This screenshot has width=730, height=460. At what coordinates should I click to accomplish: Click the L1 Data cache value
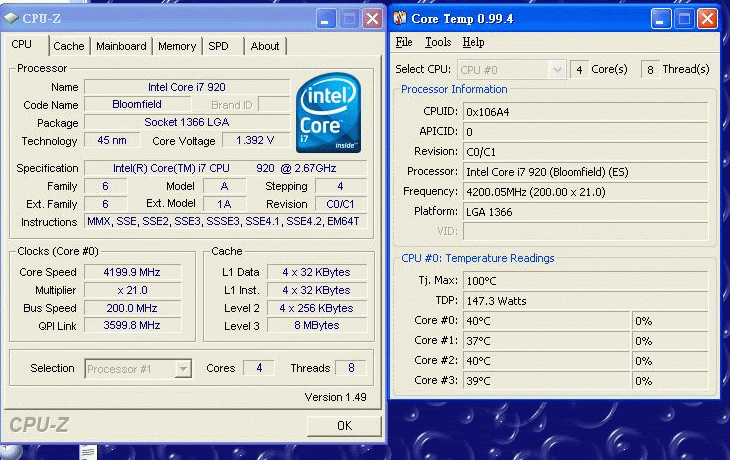point(317,272)
